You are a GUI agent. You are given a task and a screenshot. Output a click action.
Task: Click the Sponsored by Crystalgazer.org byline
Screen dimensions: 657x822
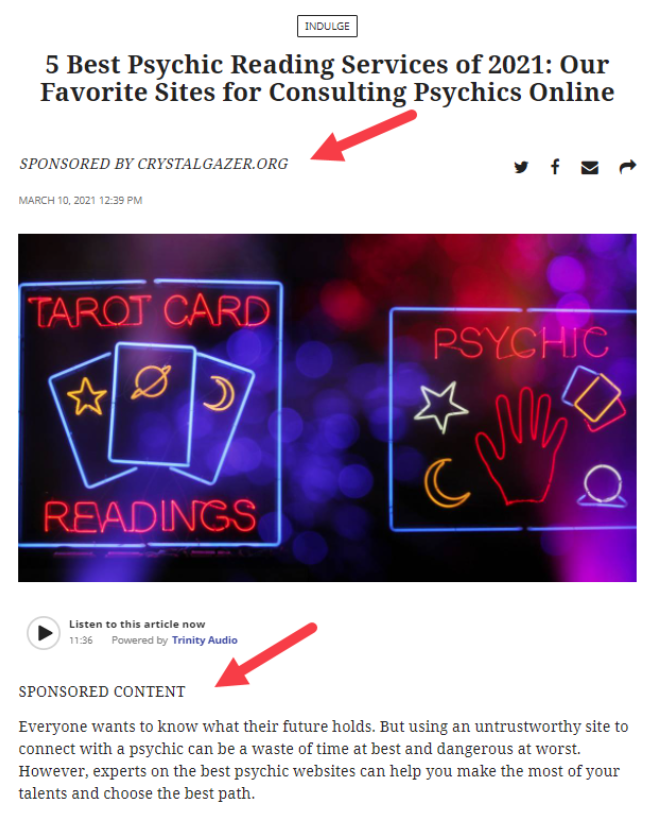[x=154, y=164]
